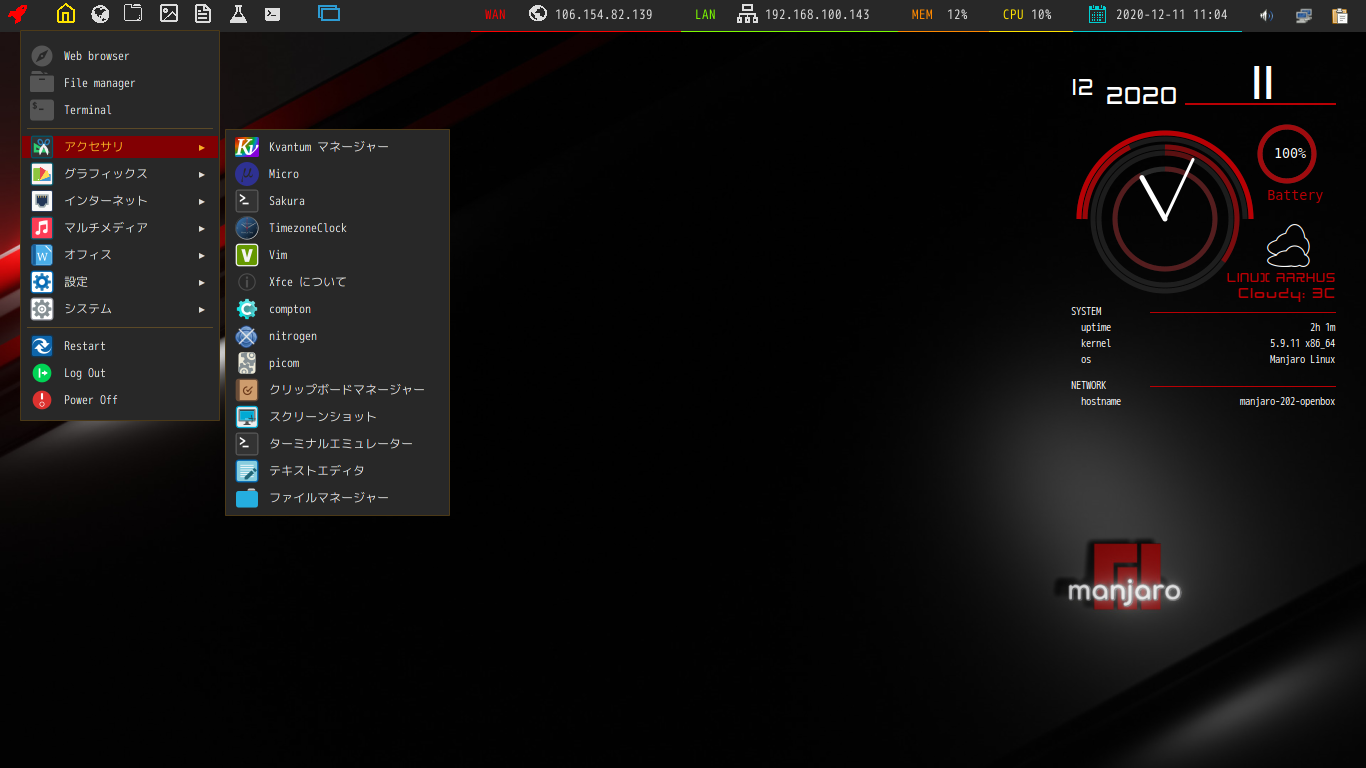Click the WAN address 106.154.82.139
This screenshot has width=1366, height=768.
point(604,15)
